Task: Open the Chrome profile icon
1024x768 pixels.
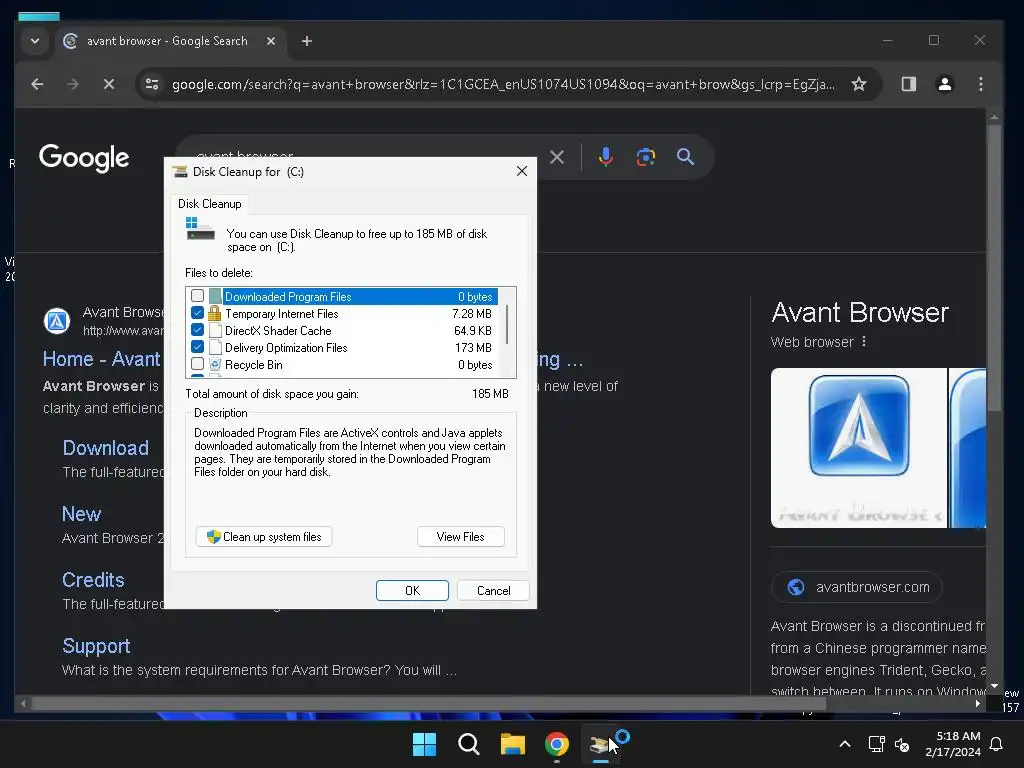Action: (x=944, y=84)
